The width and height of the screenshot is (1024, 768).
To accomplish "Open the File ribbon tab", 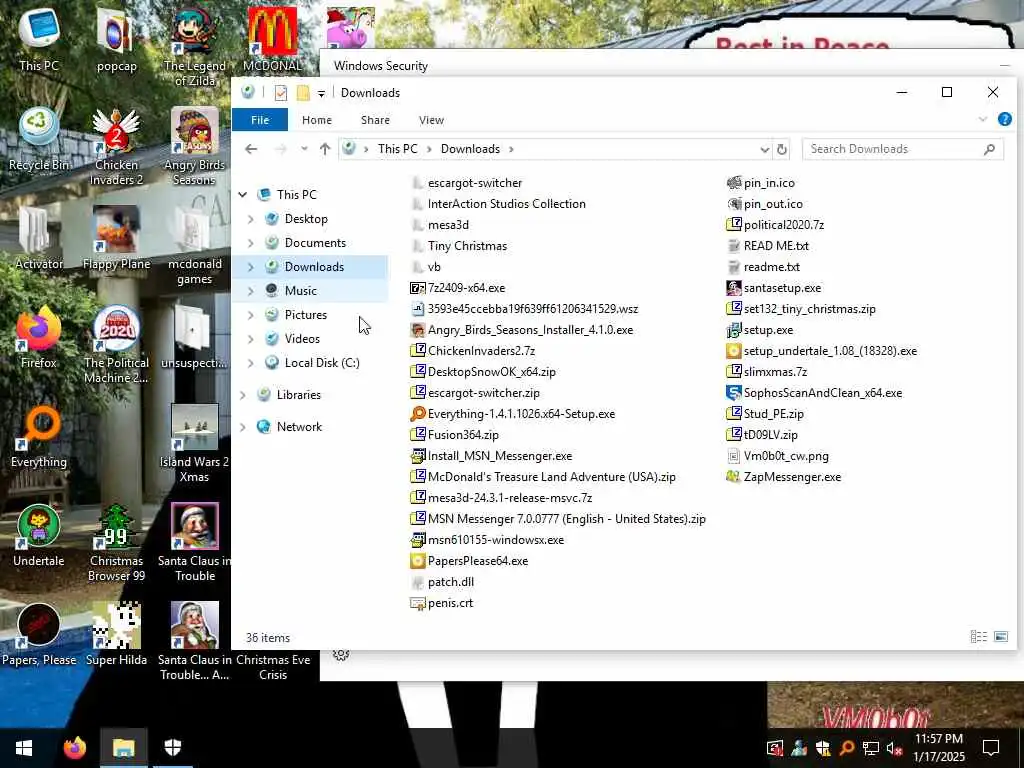I will coord(260,120).
